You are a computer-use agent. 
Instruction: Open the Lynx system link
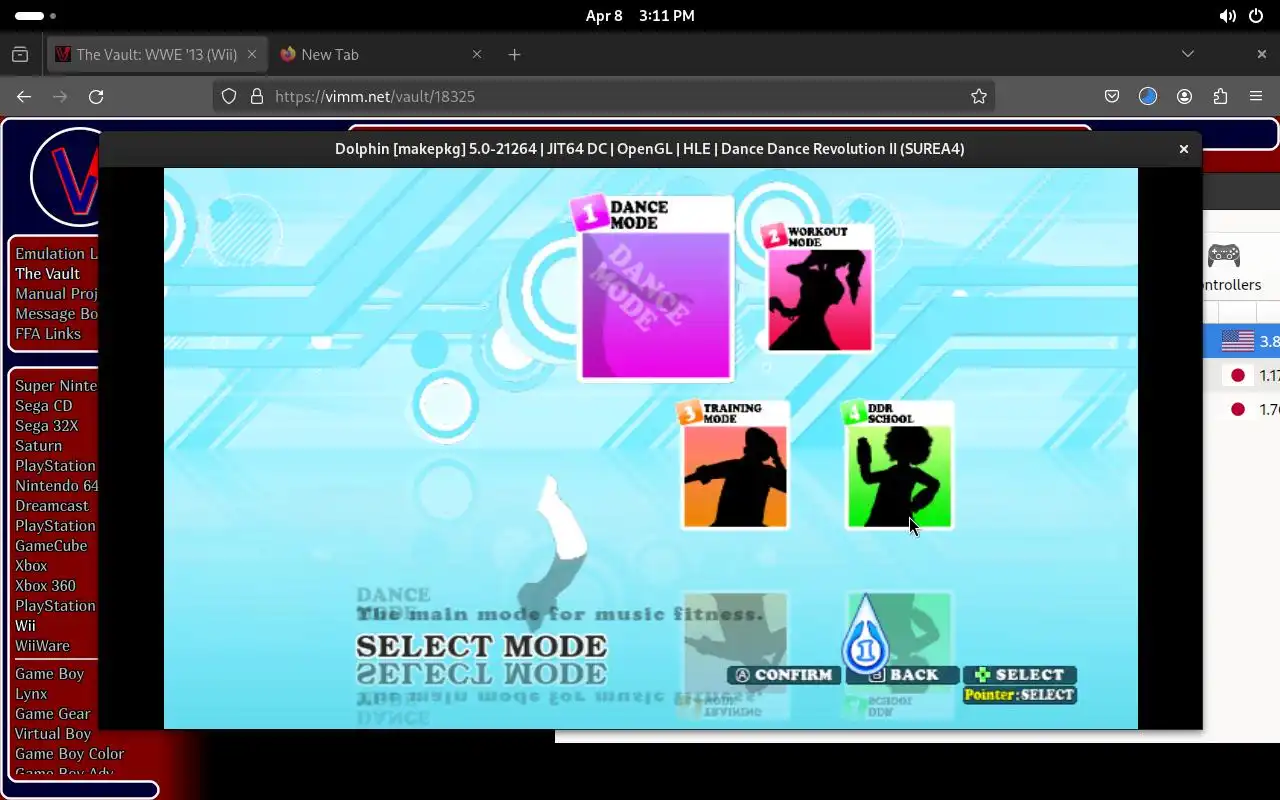pos(31,693)
